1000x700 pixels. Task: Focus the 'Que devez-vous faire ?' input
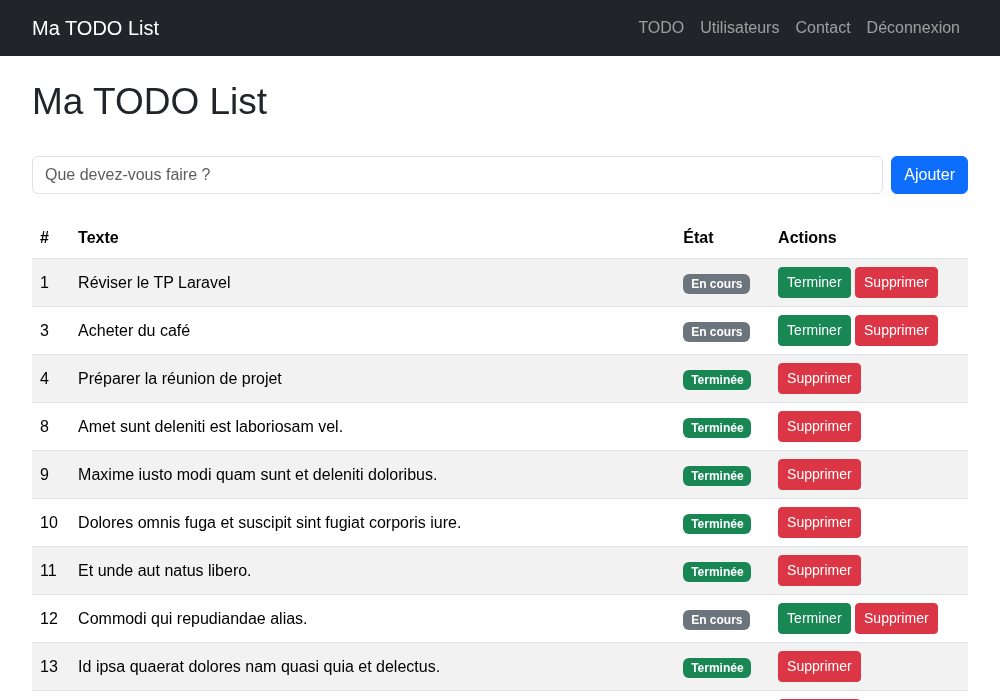tap(457, 175)
